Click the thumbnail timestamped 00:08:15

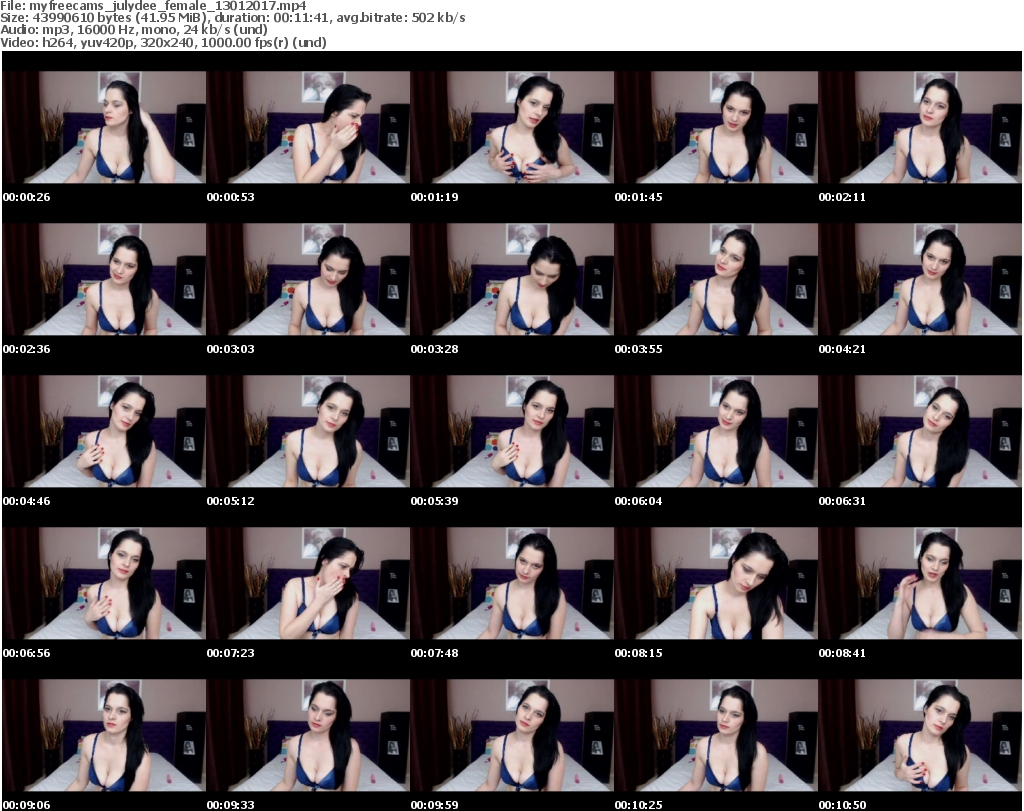click(716, 584)
